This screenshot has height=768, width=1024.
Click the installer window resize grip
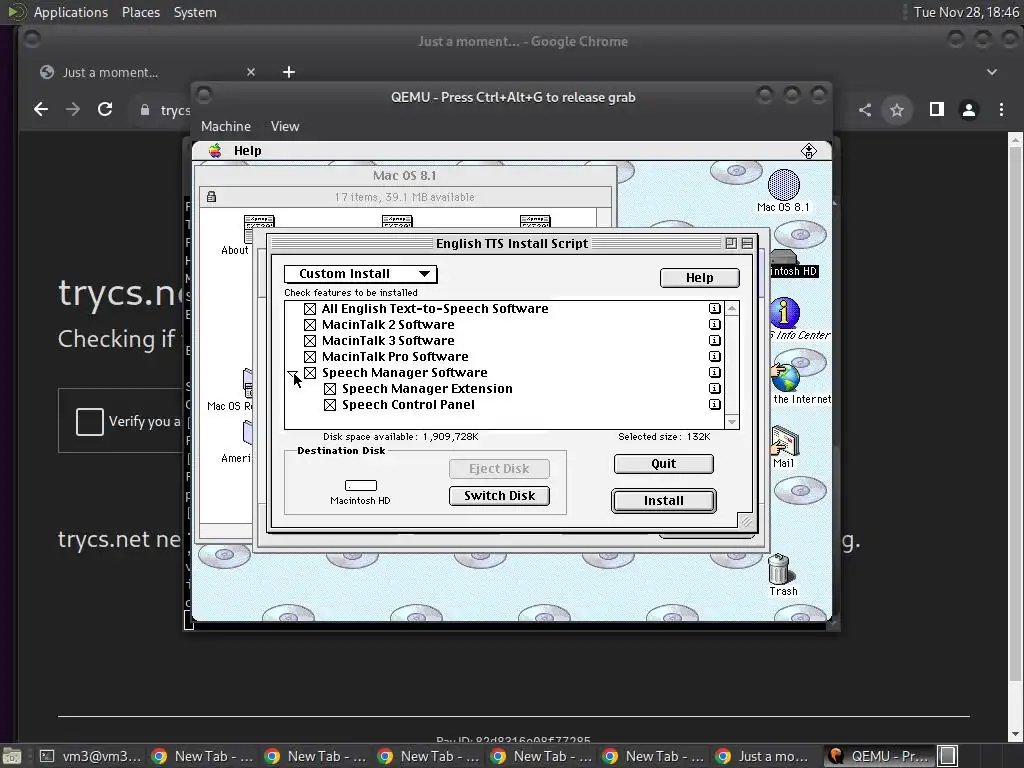tap(746, 520)
